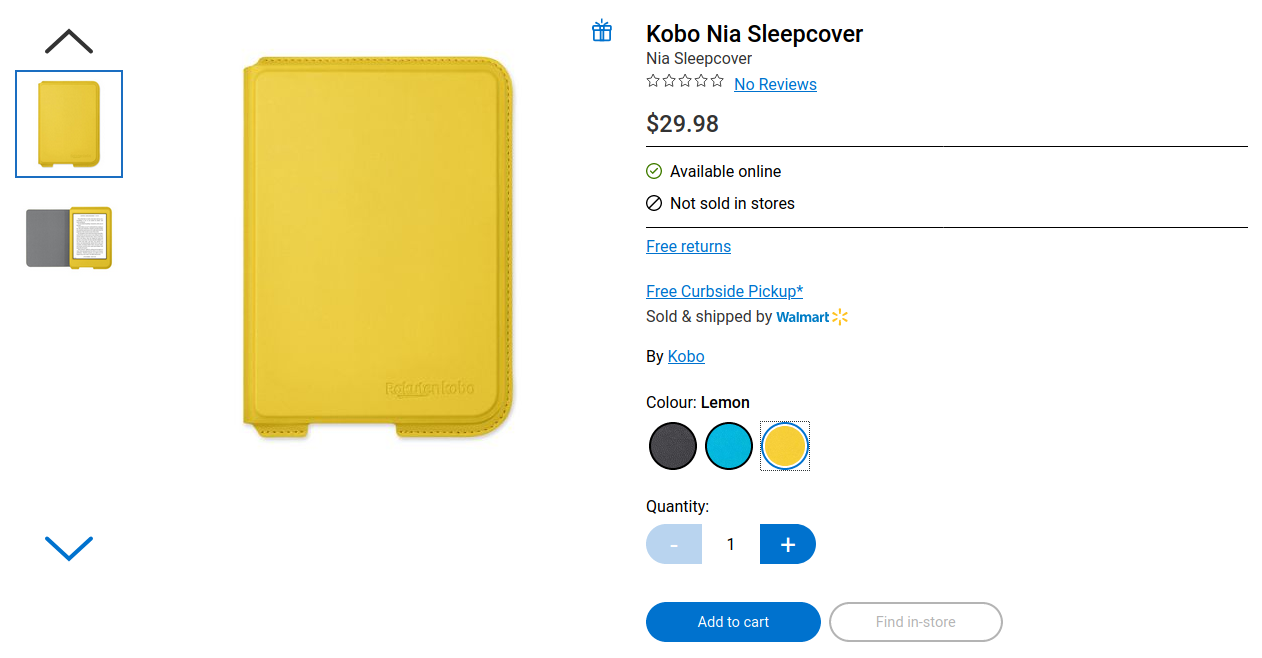
Task: Select the open cover with e-reader thumbnail
Action: tap(69, 238)
